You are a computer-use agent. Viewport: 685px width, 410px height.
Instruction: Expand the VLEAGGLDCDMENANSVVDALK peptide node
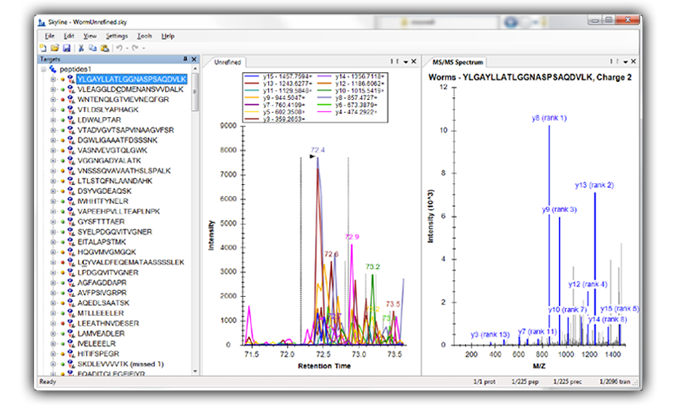[52, 89]
